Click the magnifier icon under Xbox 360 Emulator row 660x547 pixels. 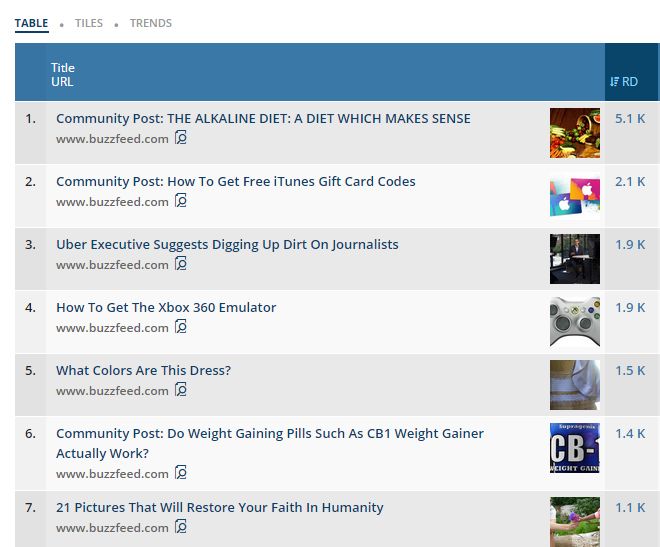[181, 328]
